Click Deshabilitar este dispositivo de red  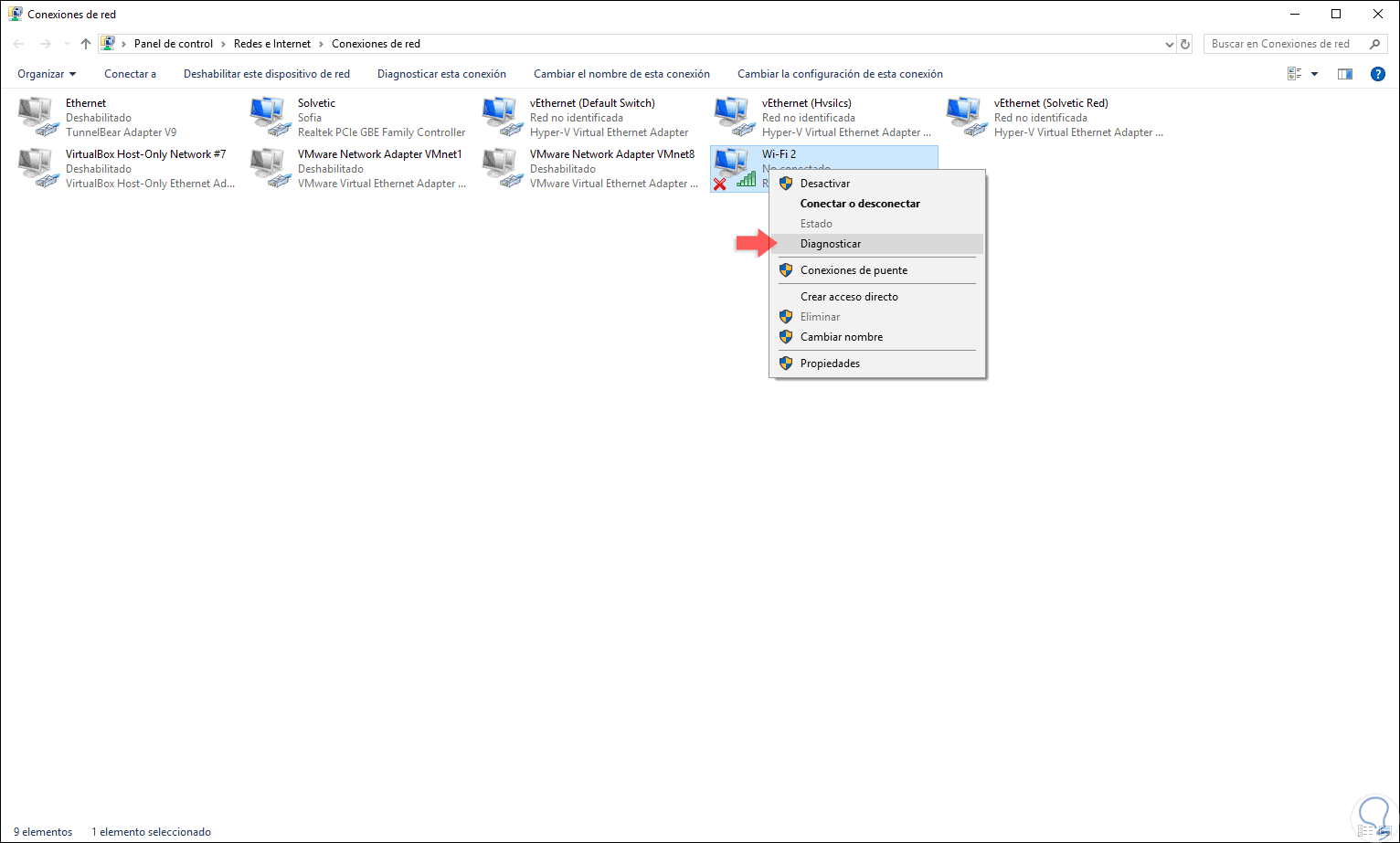pyautogui.click(x=267, y=74)
